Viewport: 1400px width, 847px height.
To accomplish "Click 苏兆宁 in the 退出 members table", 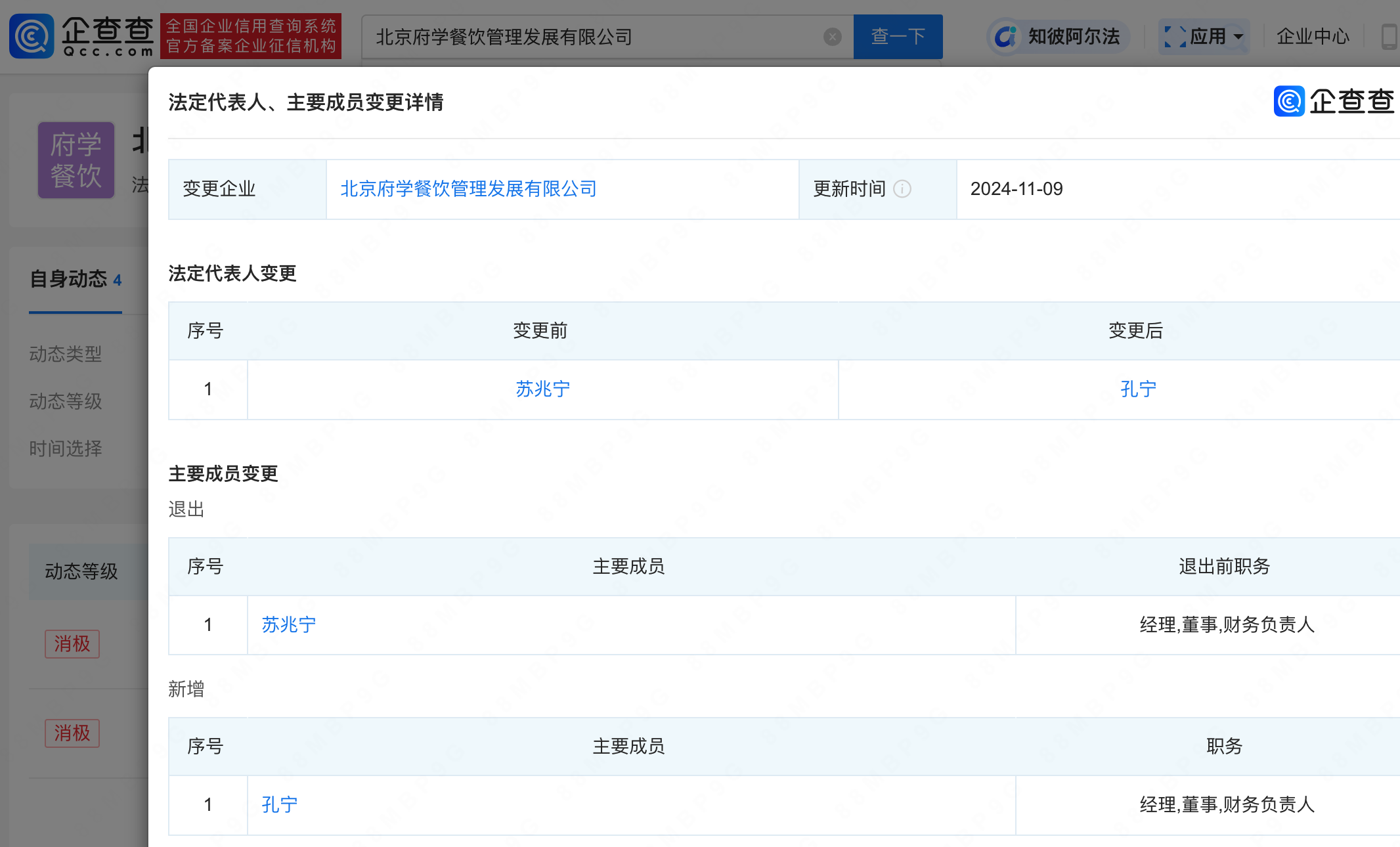I will (x=289, y=624).
